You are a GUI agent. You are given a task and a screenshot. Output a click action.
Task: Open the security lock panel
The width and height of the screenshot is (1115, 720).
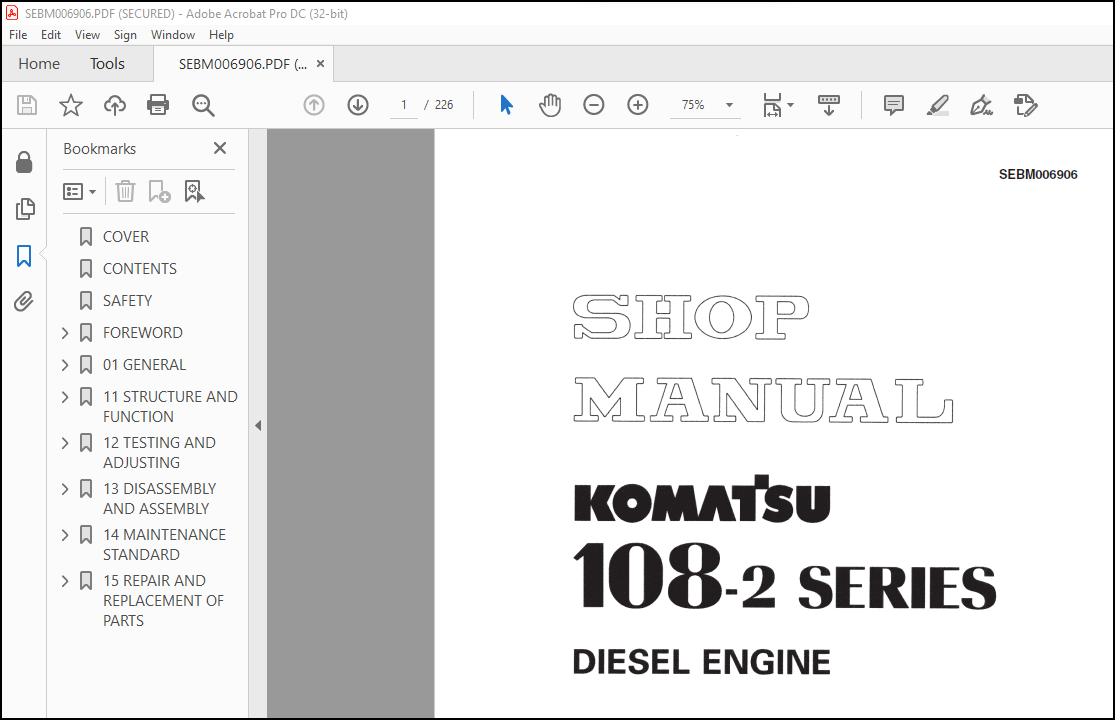coord(24,162)
